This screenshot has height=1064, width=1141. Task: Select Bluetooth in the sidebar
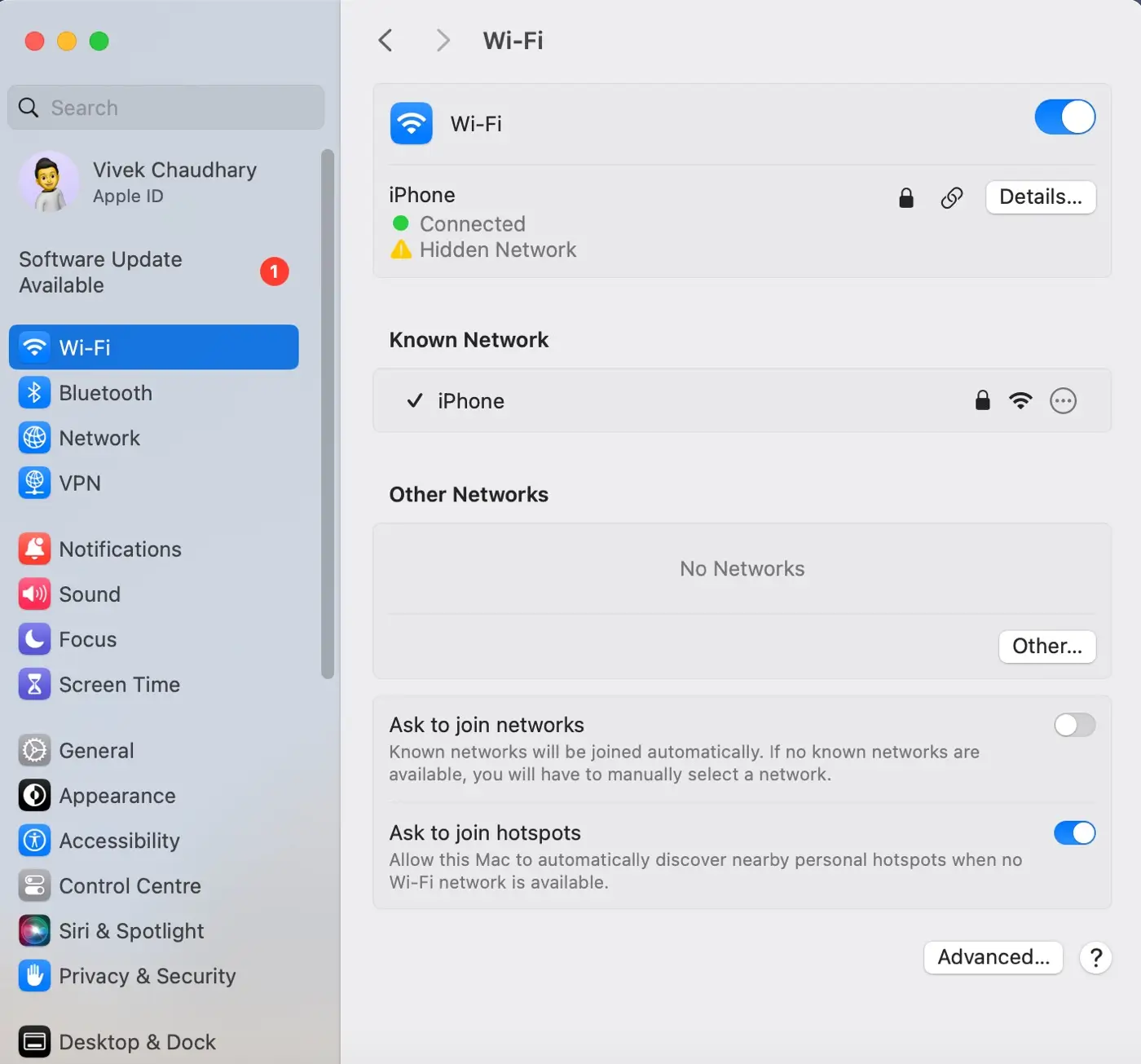(x=154, y=393)
